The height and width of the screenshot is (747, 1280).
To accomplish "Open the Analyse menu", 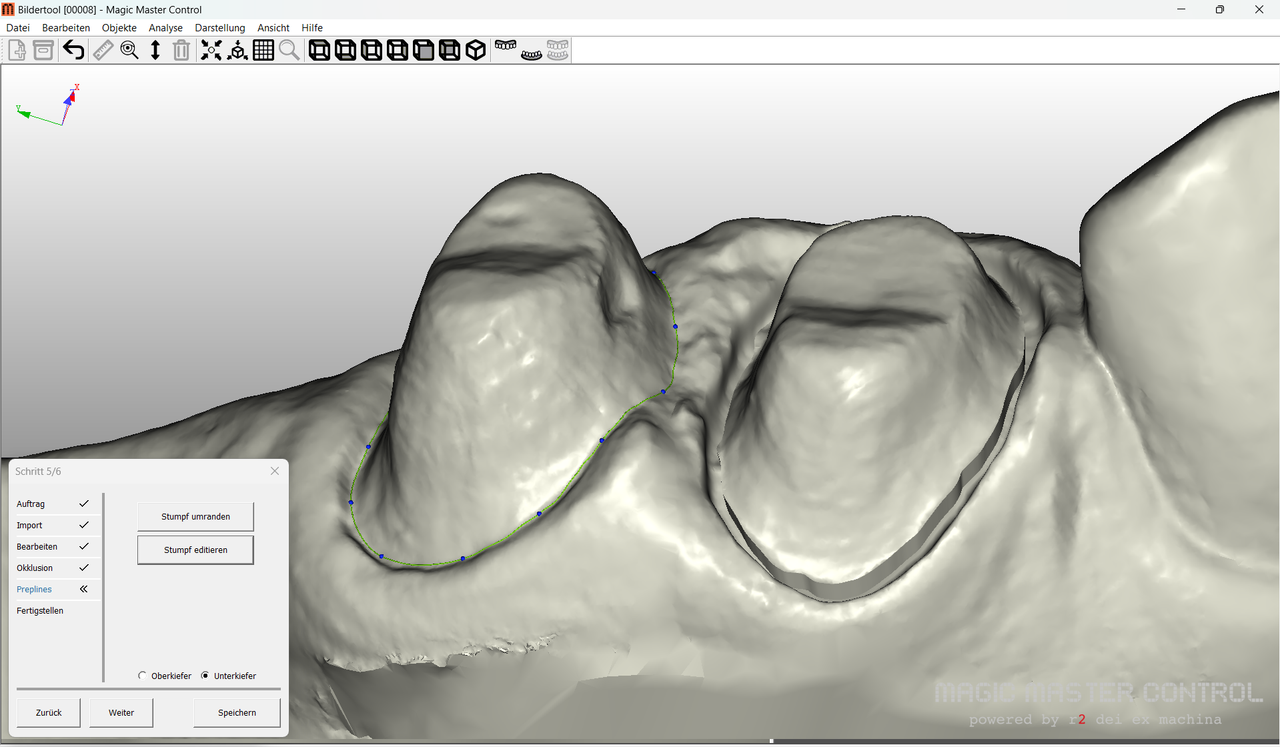I will point(166,28).
